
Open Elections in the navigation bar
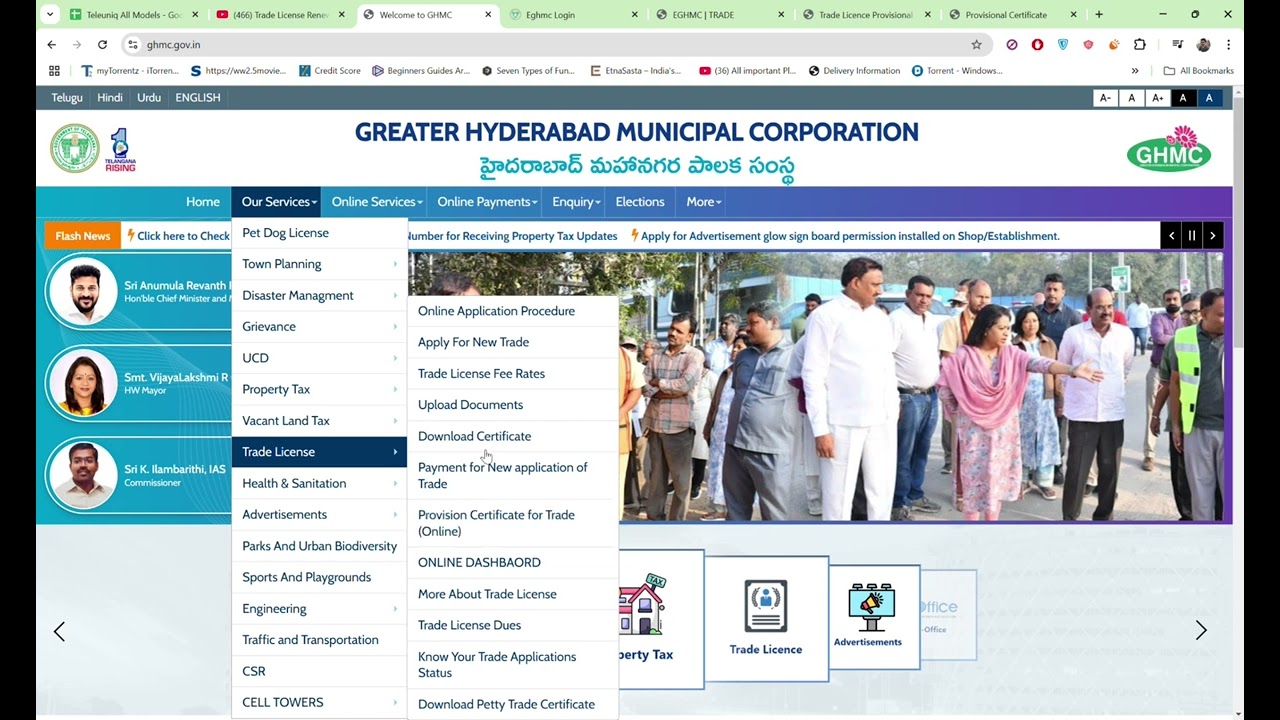(x=640, y=202)
